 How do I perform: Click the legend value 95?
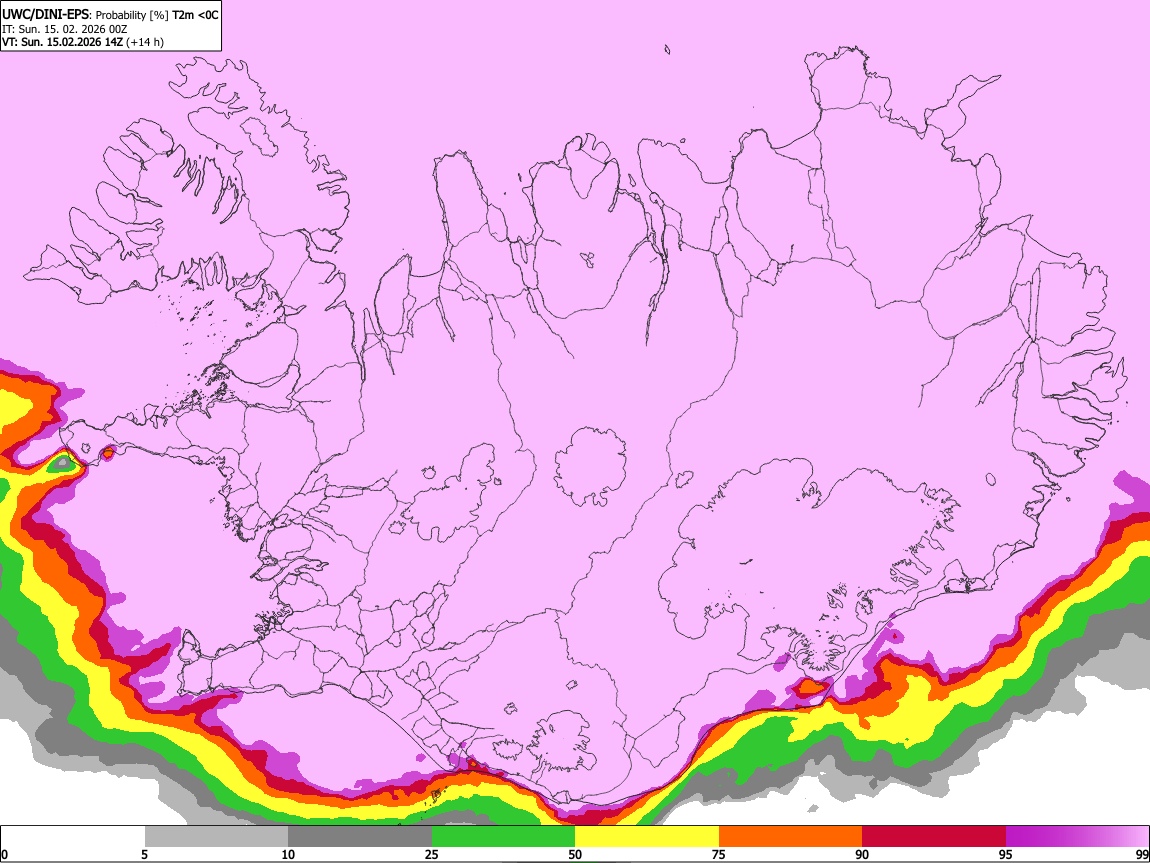coord(1006,854)
